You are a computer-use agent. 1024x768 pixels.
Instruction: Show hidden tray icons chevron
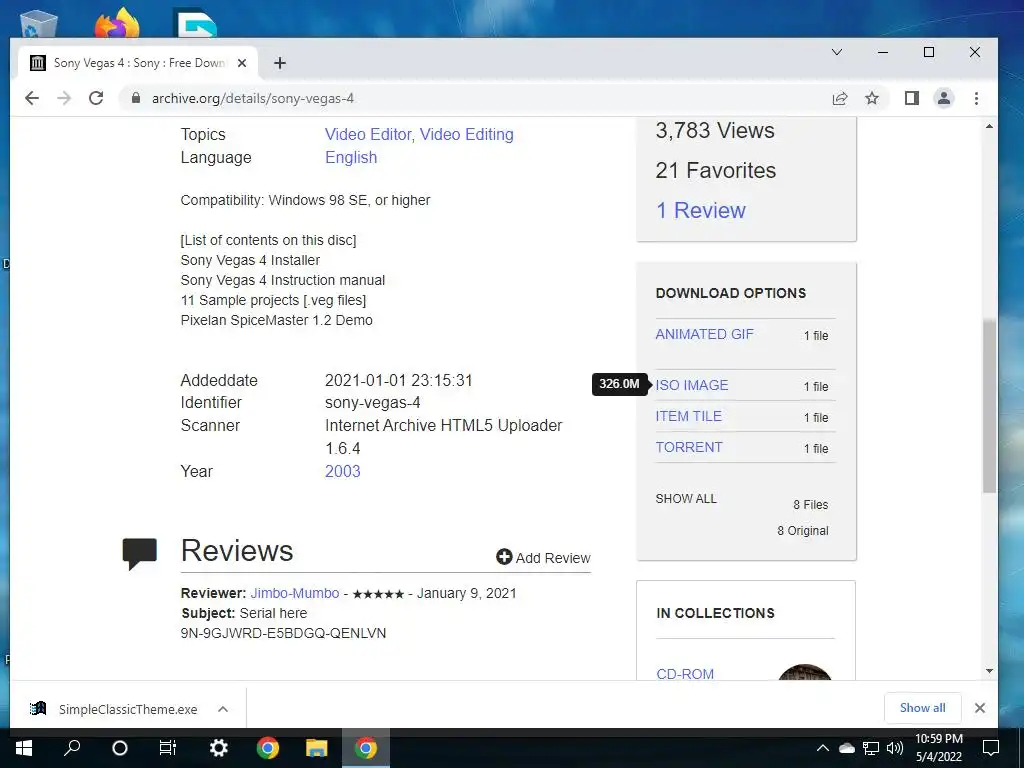tap(823, 748)
